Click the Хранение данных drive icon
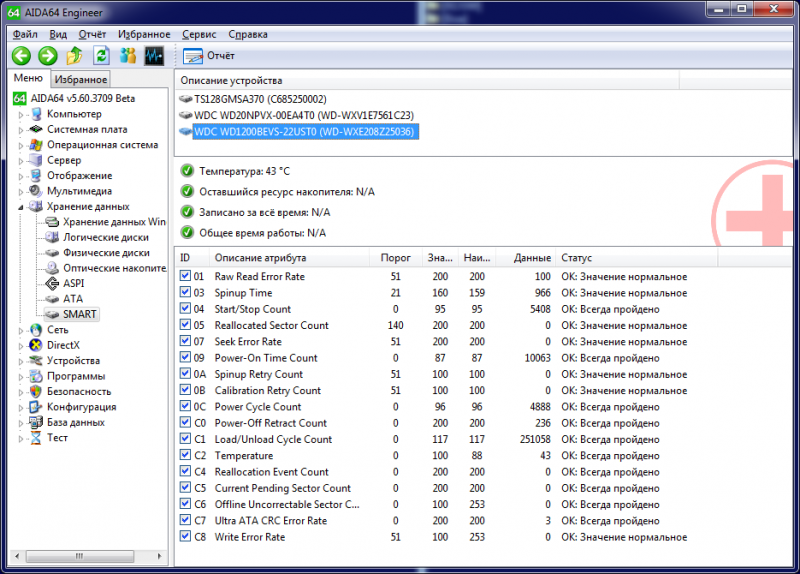800x574 pixels. [36, 206]
